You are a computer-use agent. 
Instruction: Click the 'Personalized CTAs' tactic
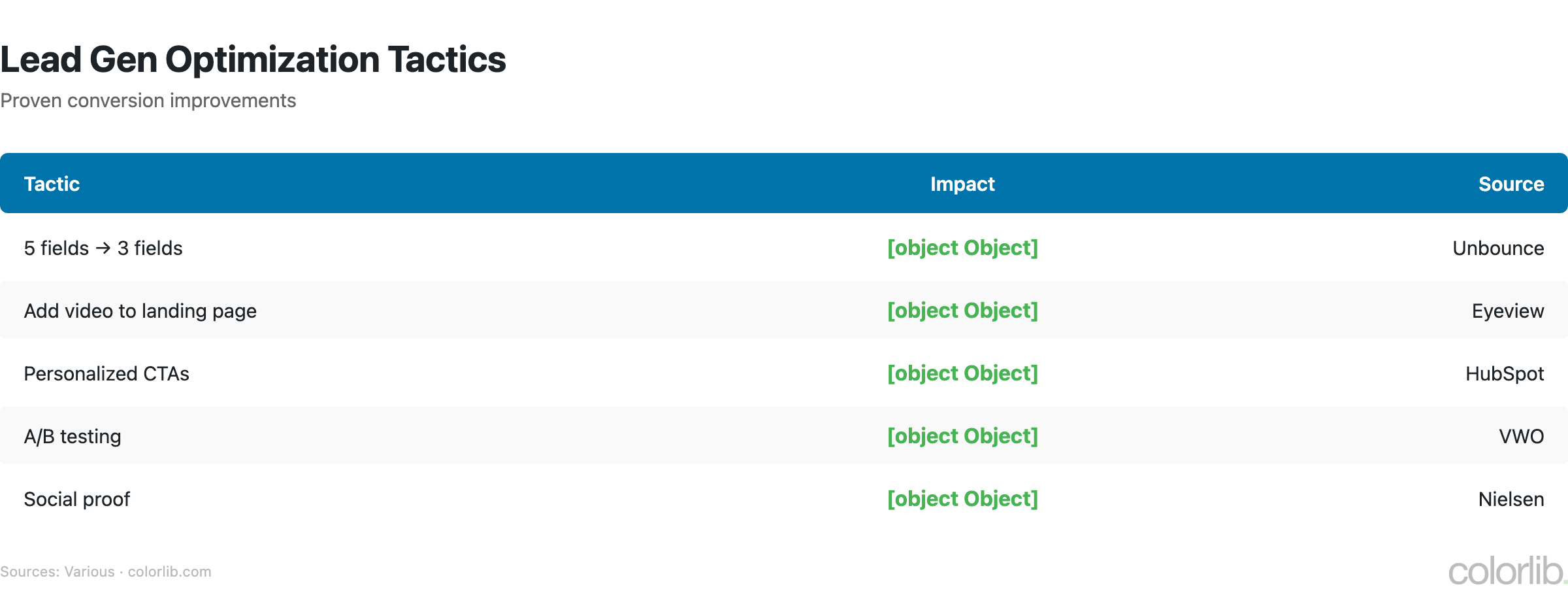click(106, 374)
